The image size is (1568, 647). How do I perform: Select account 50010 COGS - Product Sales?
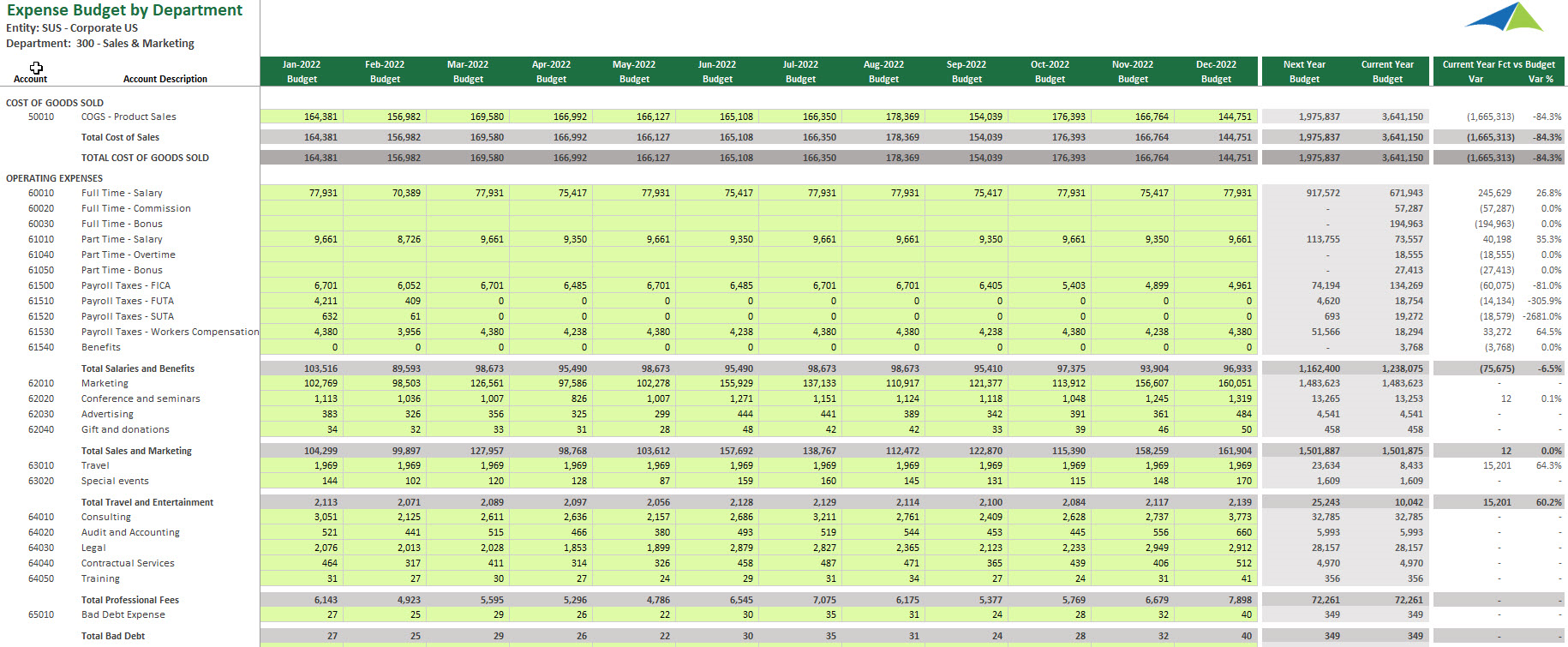(x=129, y=117)
